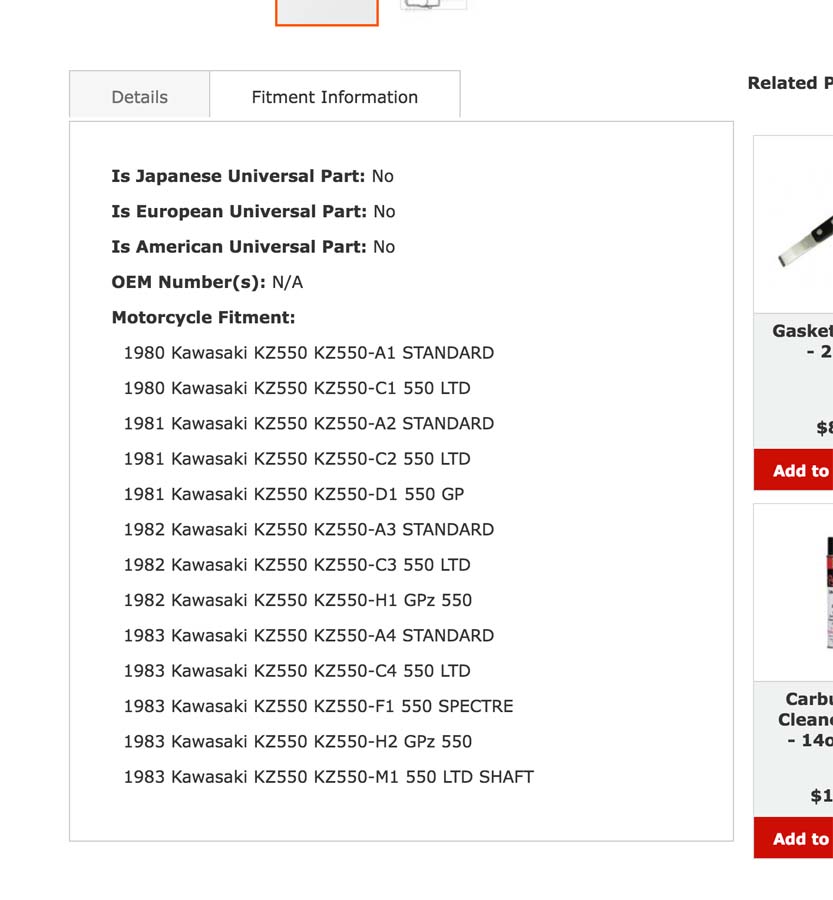Image resolution: width=833 pixels, height=900 pixels.
Task: Click the orange-bordered selected product thumbnail
Action: [326, 11]
